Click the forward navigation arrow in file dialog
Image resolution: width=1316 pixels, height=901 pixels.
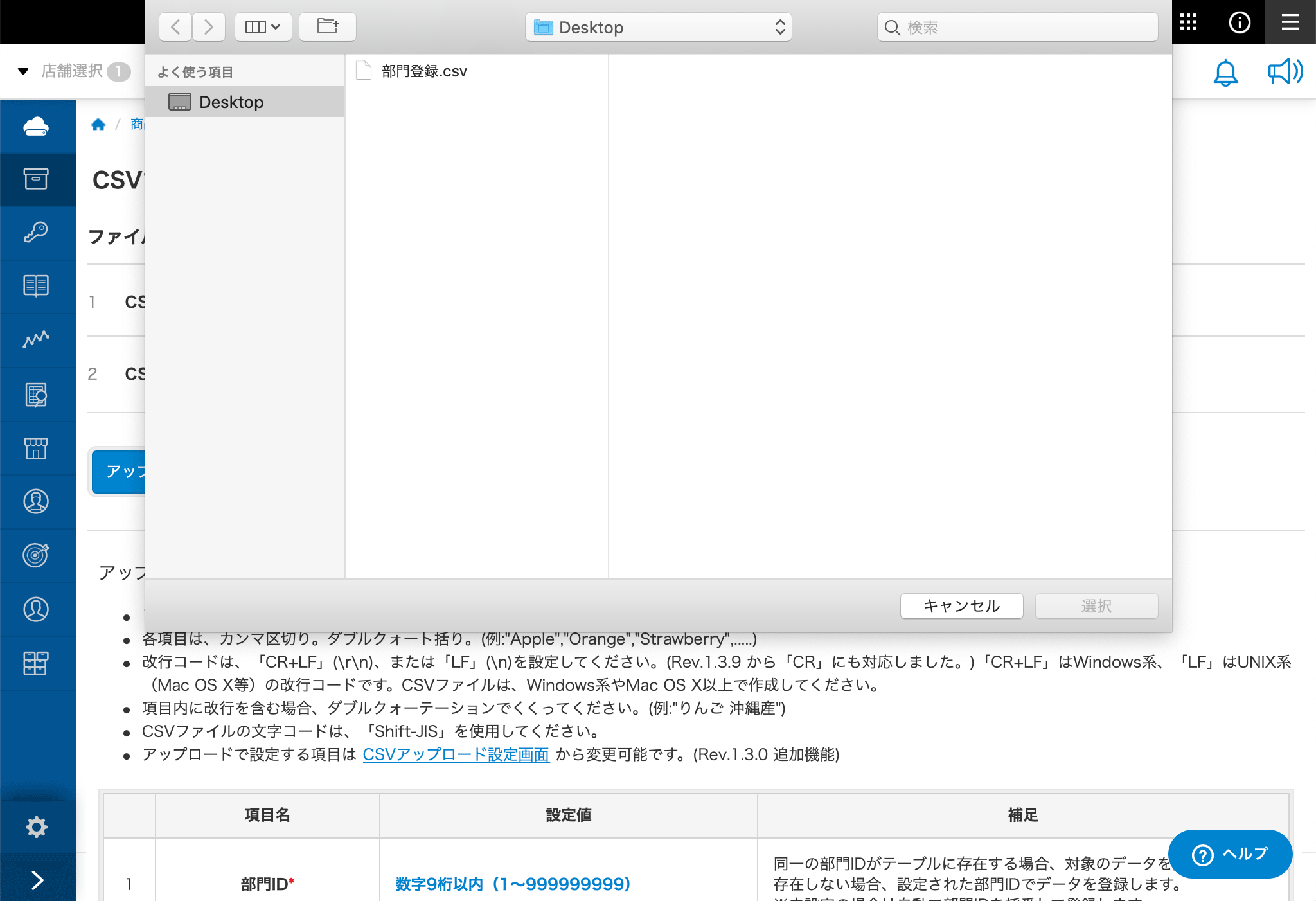(x=209, y=27)
